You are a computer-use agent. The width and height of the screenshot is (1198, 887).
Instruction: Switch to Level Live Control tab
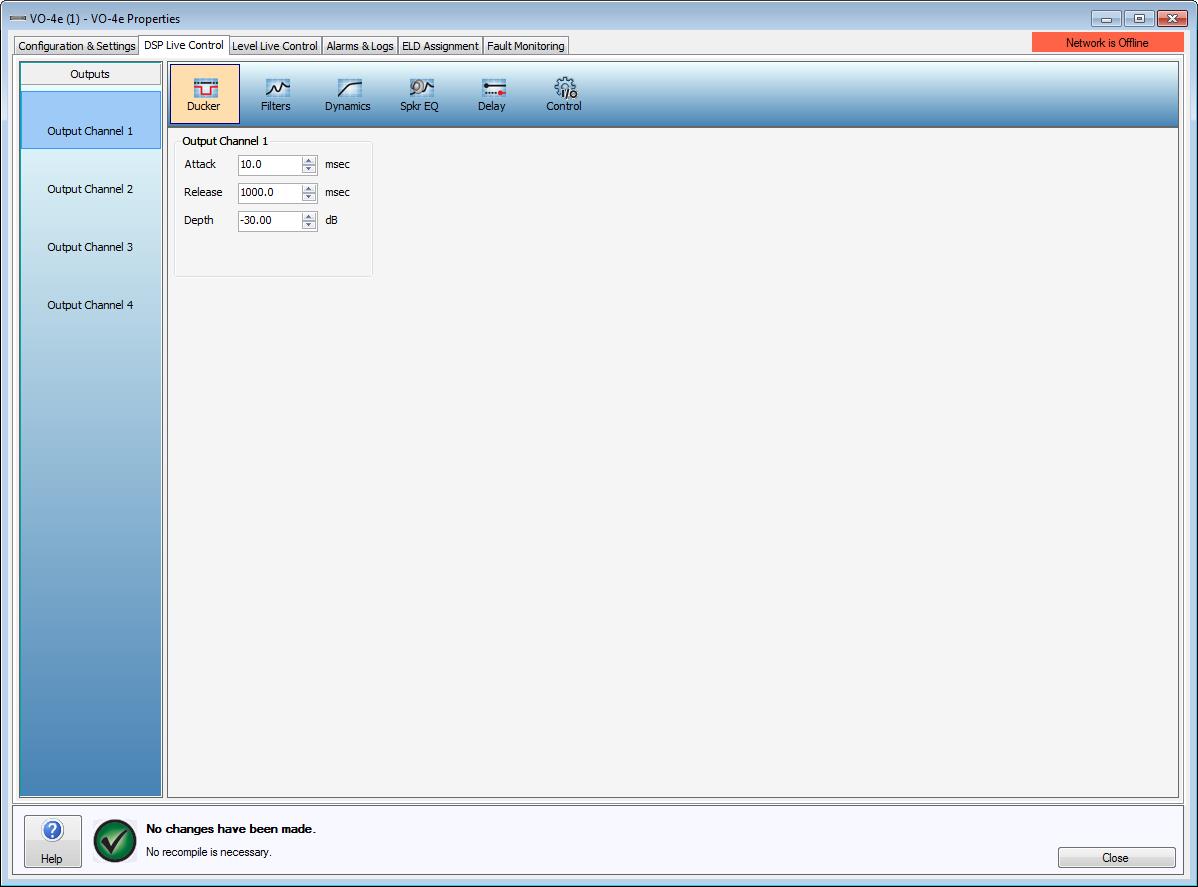click(x=275, y=46)
